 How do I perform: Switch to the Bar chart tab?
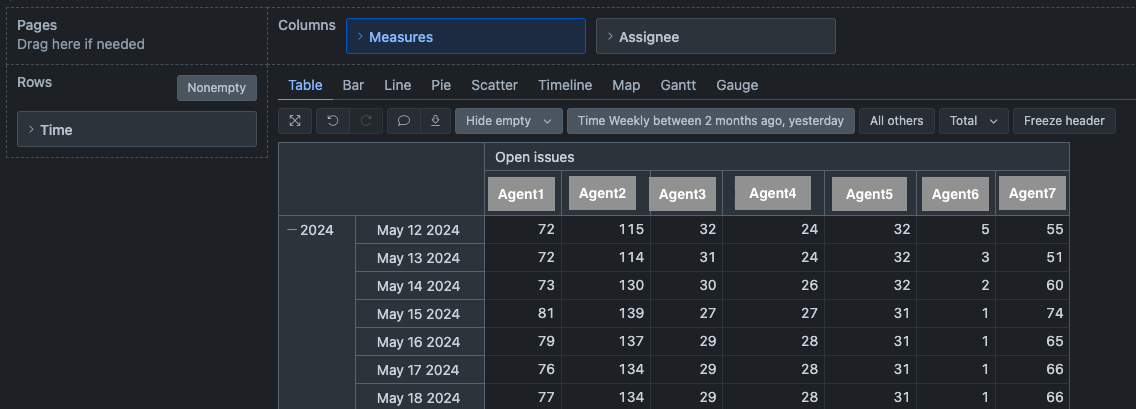point(353,85)
